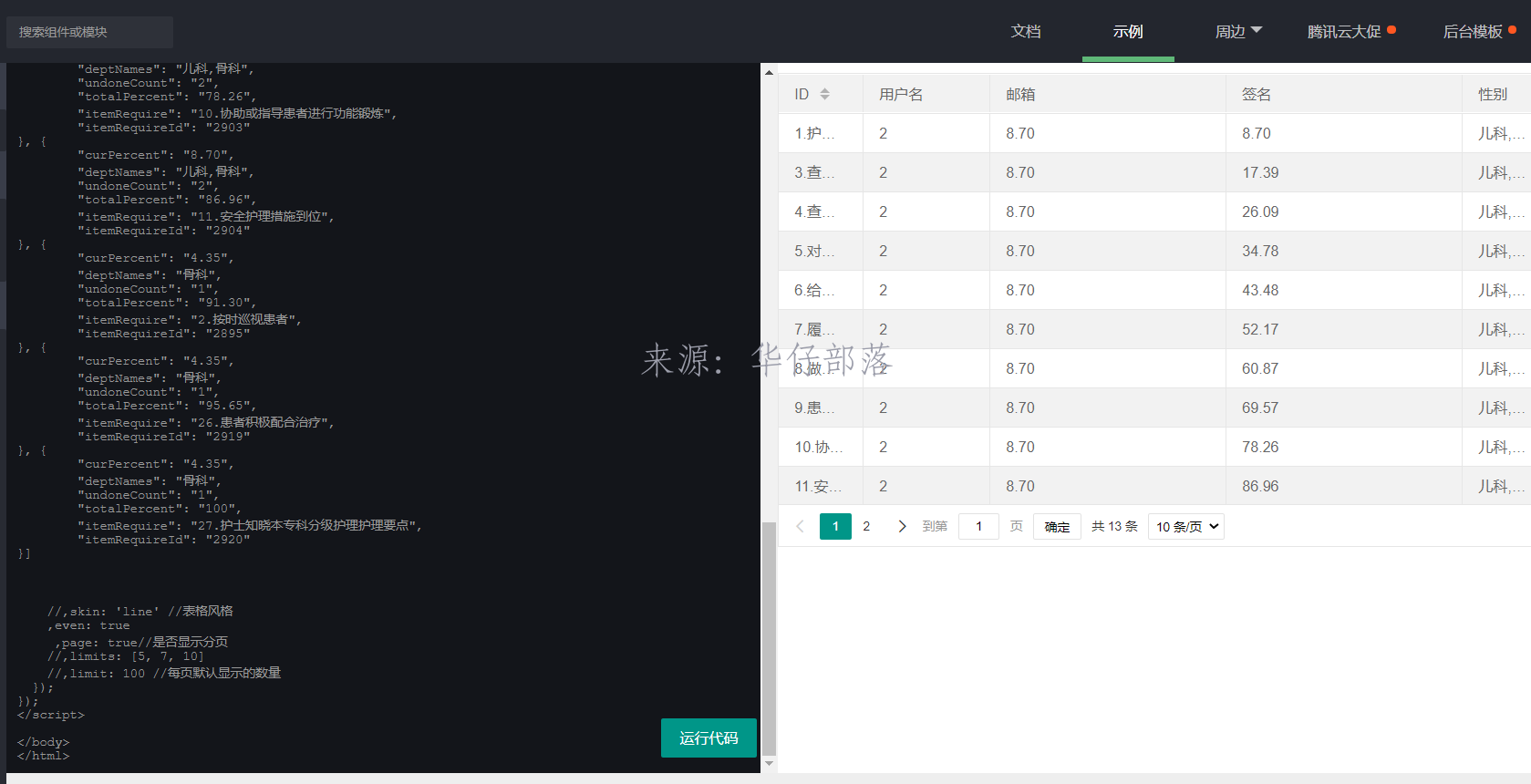This screenshot has width=1531, height=784.
Task: Expand the 10 条/页 page size selector
Action: coord(1186,526)
